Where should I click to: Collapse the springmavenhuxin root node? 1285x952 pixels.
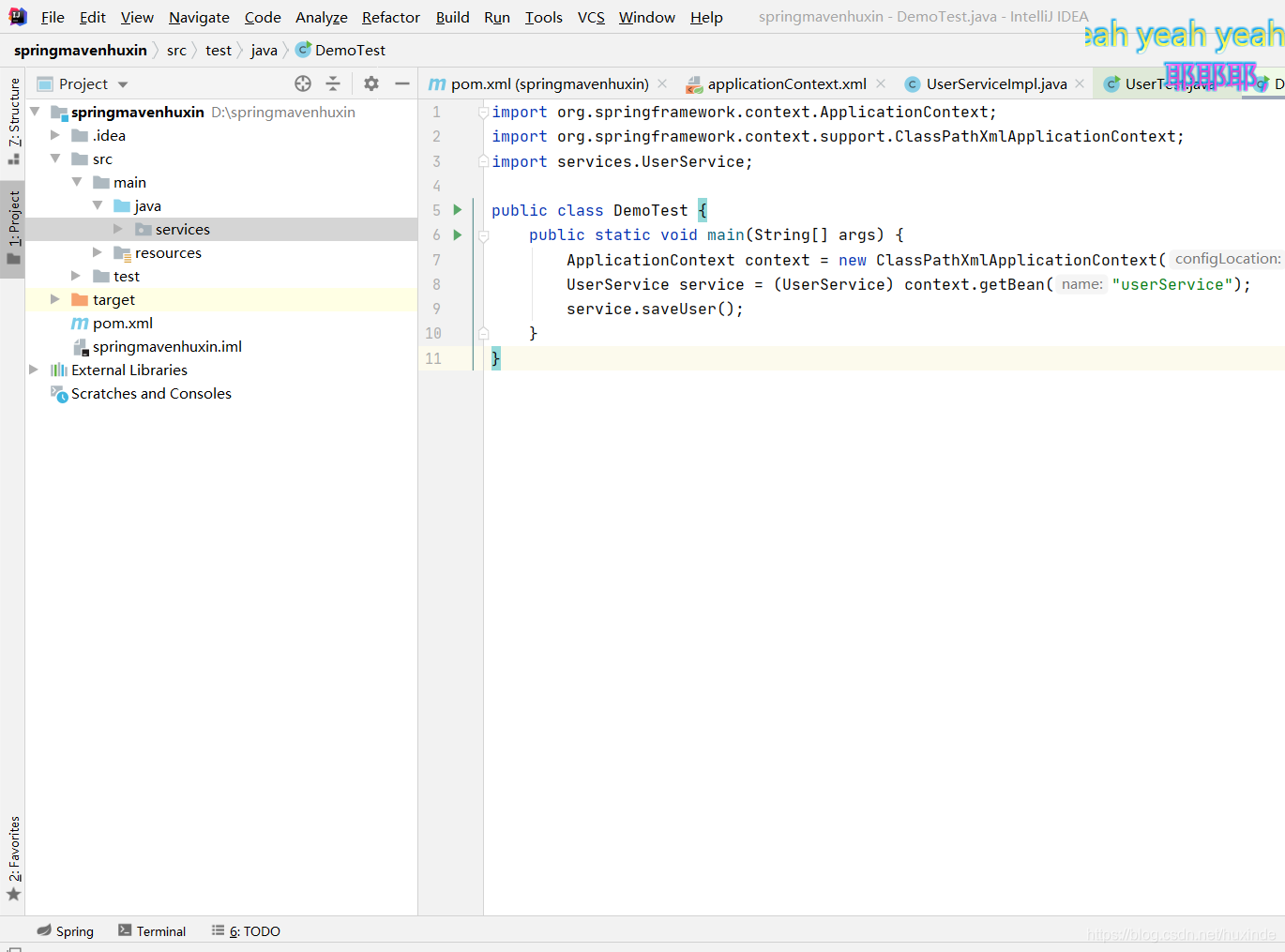35,112
